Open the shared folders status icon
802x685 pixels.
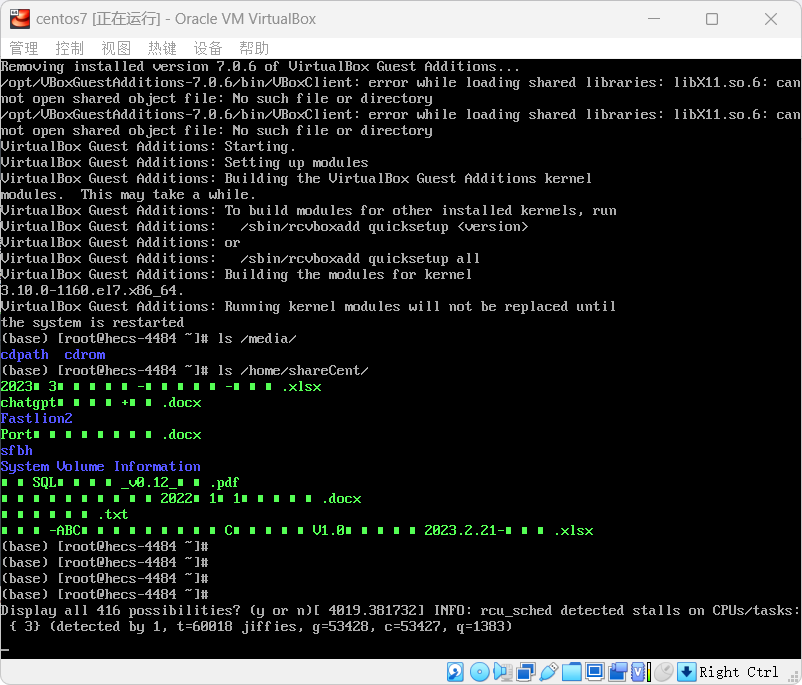point(572,672)
